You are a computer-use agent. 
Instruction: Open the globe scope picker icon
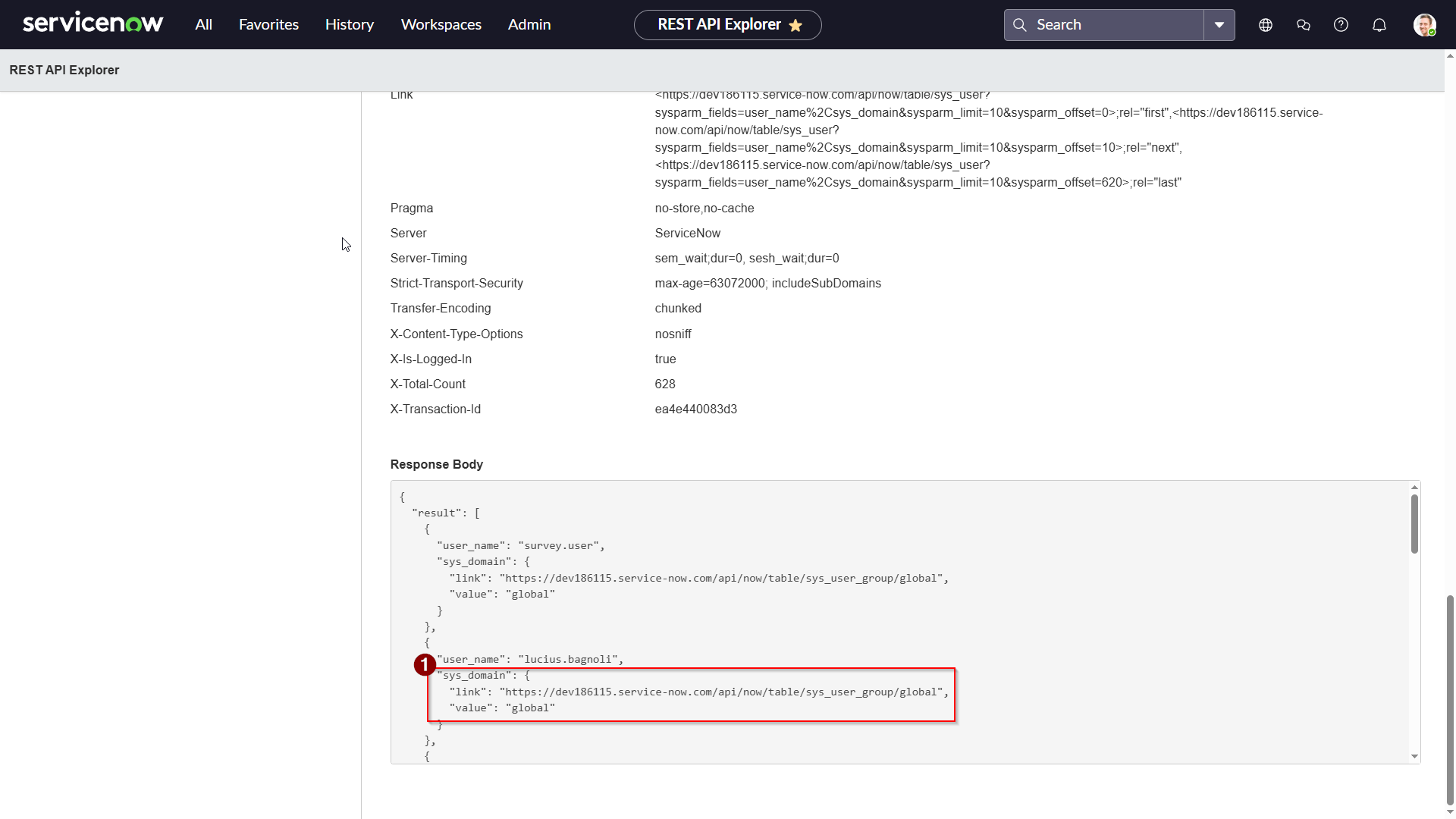1266,25
